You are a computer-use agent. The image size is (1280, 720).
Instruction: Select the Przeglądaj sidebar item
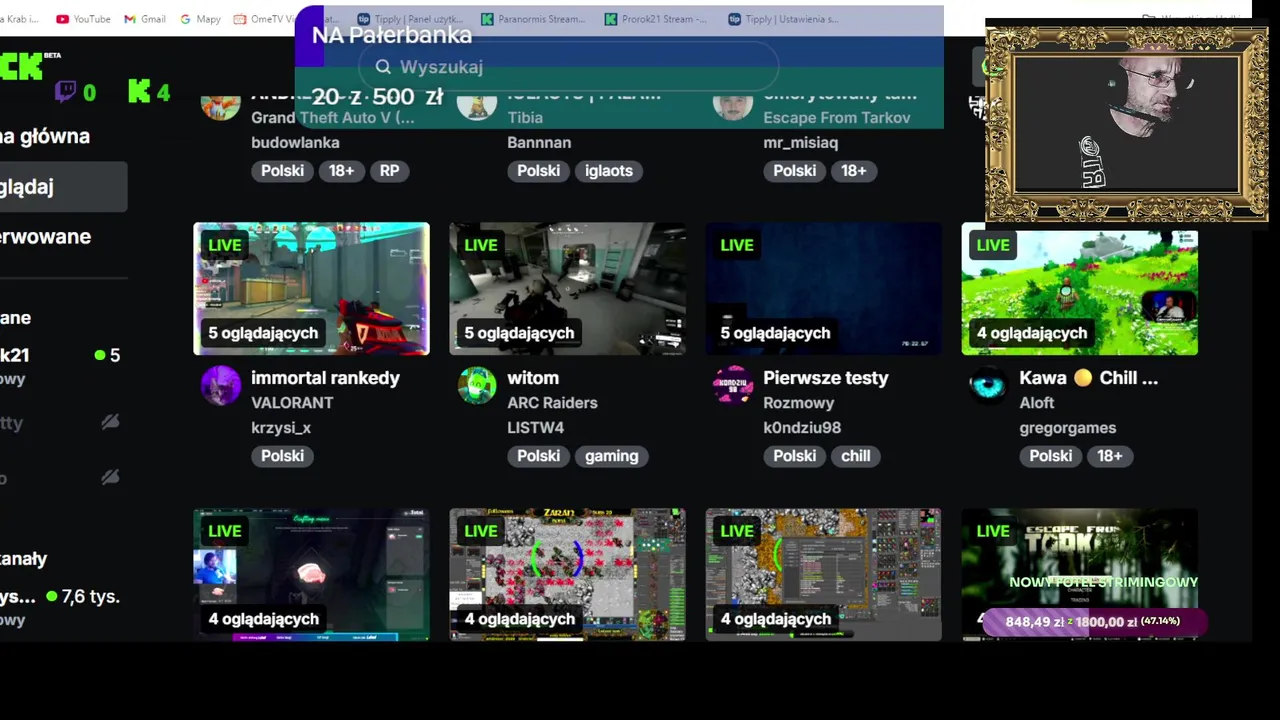63,187
